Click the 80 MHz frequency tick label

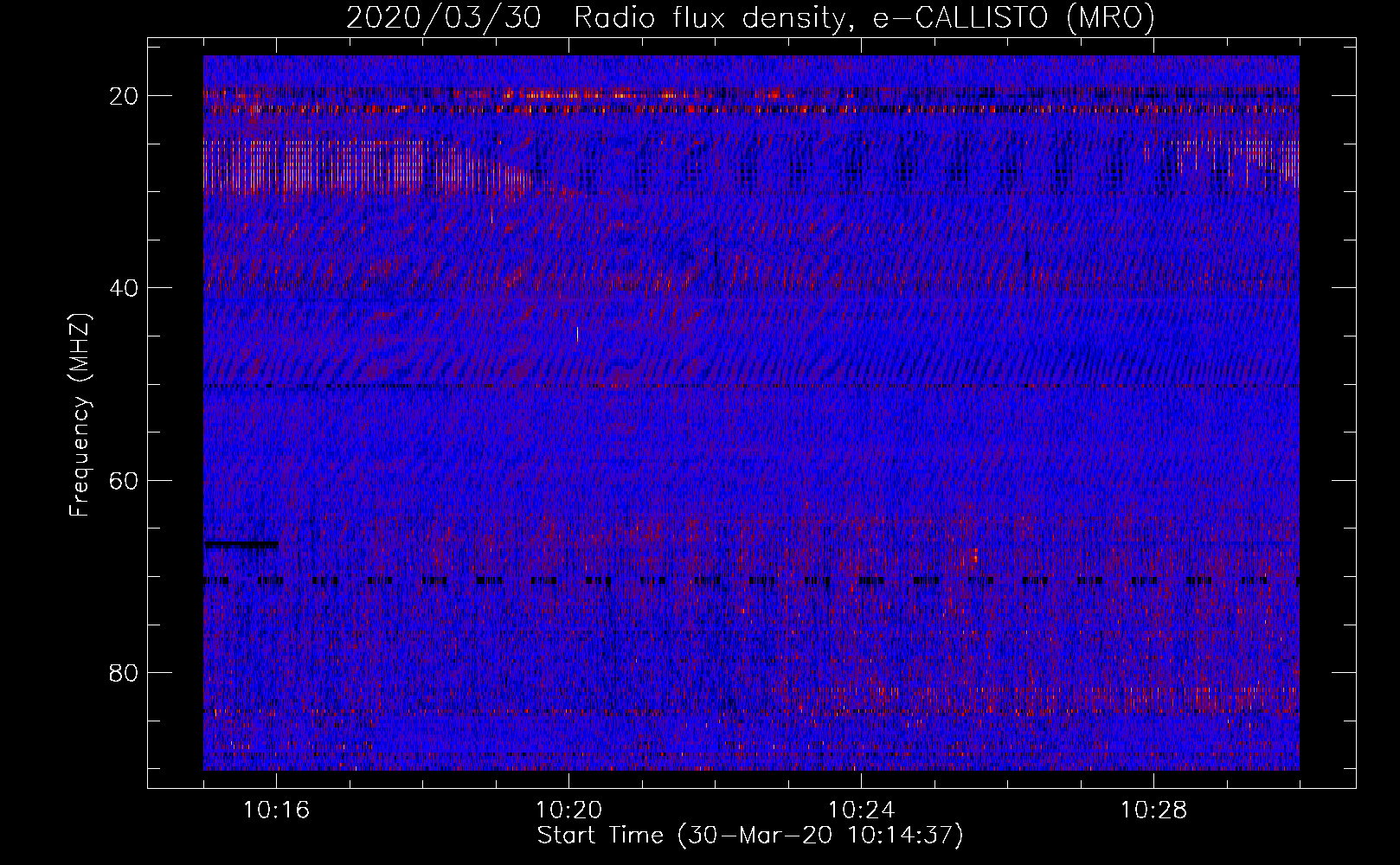[x=125, y=672]
